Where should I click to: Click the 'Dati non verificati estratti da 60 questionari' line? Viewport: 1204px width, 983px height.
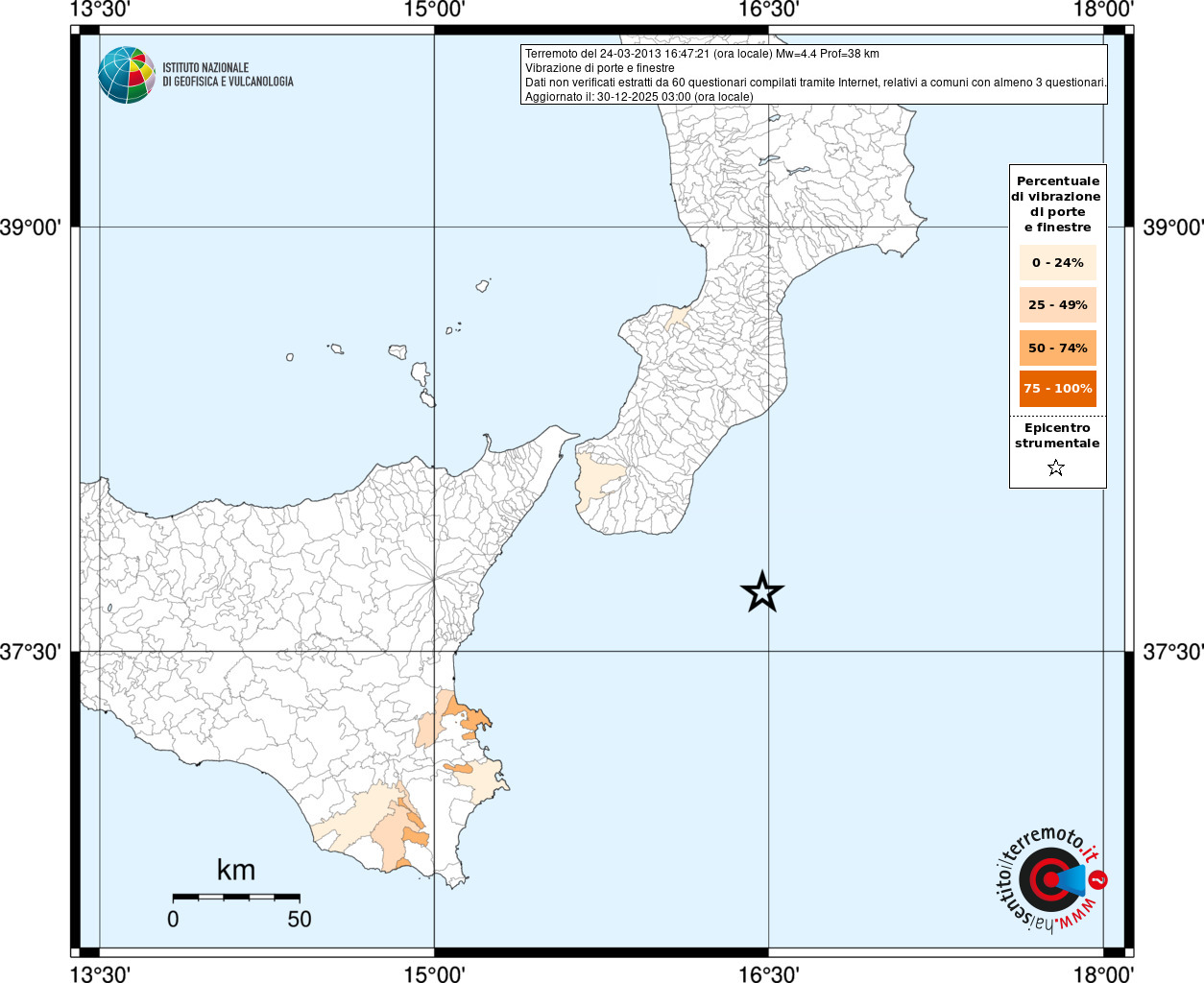(815, 83)
